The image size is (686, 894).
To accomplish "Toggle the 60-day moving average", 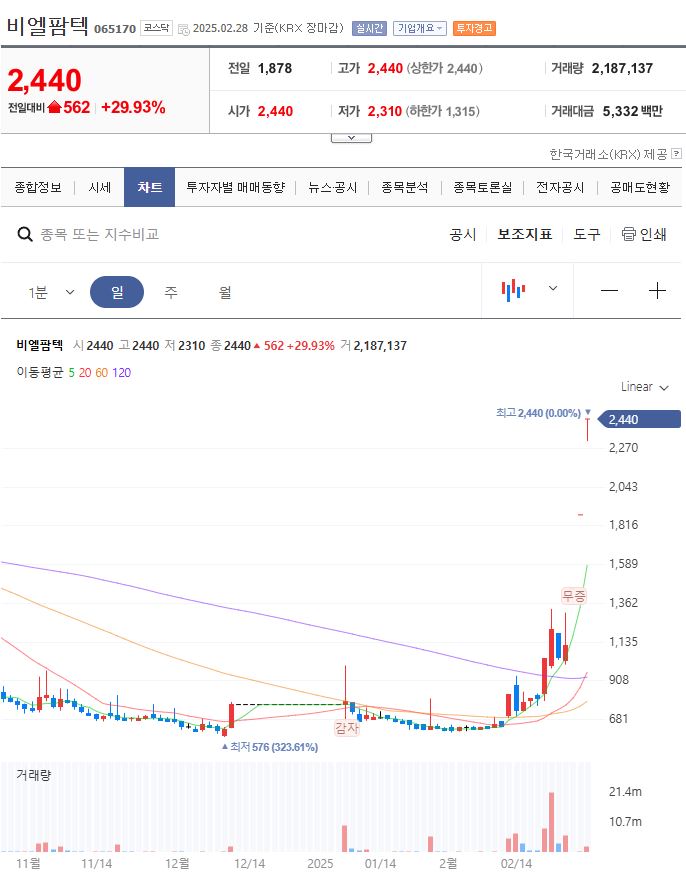I will pyautogui.click(x=102, y=373).
